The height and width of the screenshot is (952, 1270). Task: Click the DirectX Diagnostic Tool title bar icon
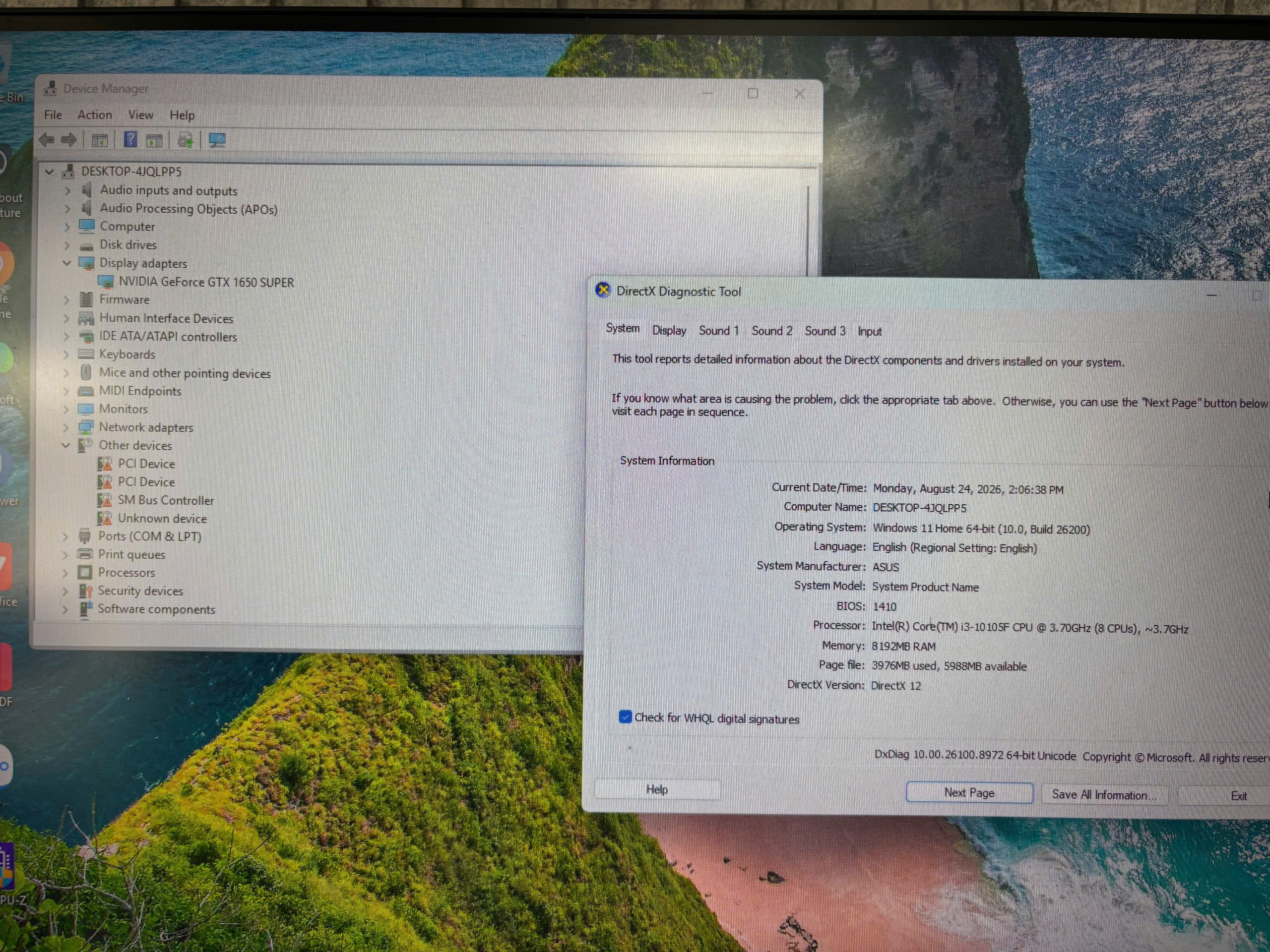tap(603, 291)
